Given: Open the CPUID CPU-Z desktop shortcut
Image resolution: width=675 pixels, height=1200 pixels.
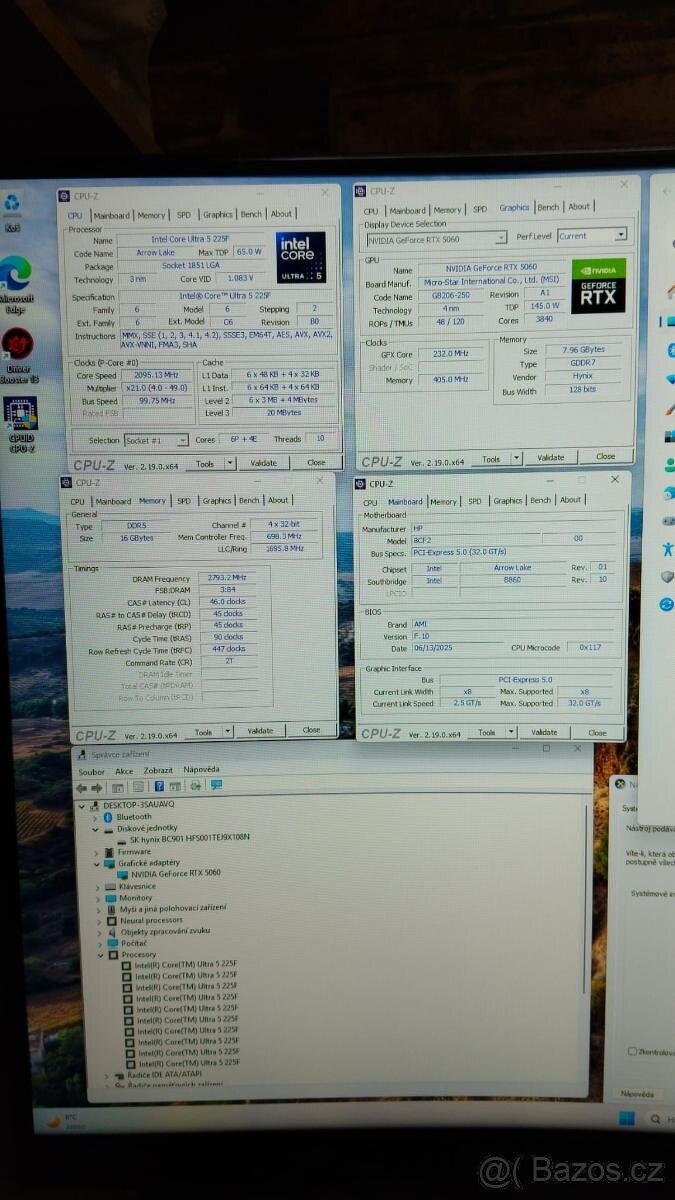Looking at the screenshot, I should click(19, 415).
